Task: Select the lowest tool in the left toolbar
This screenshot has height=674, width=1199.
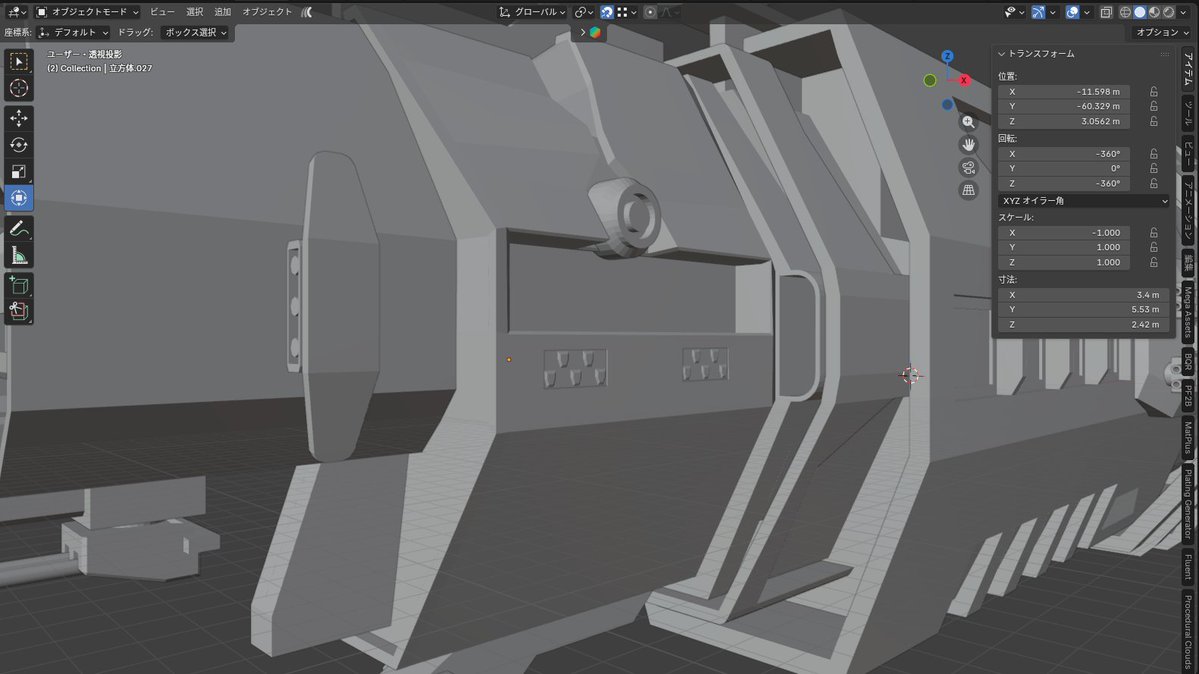Action: pyautogui.click(x=18, y=311)
